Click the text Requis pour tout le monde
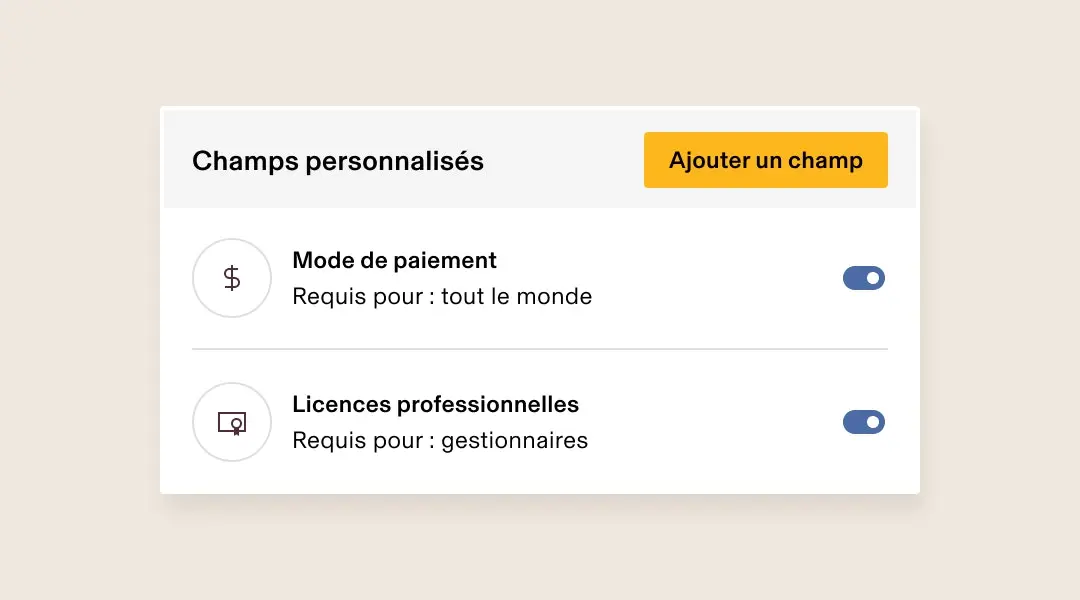Screen dimensions: 1080x600 [x=441, y=296]
